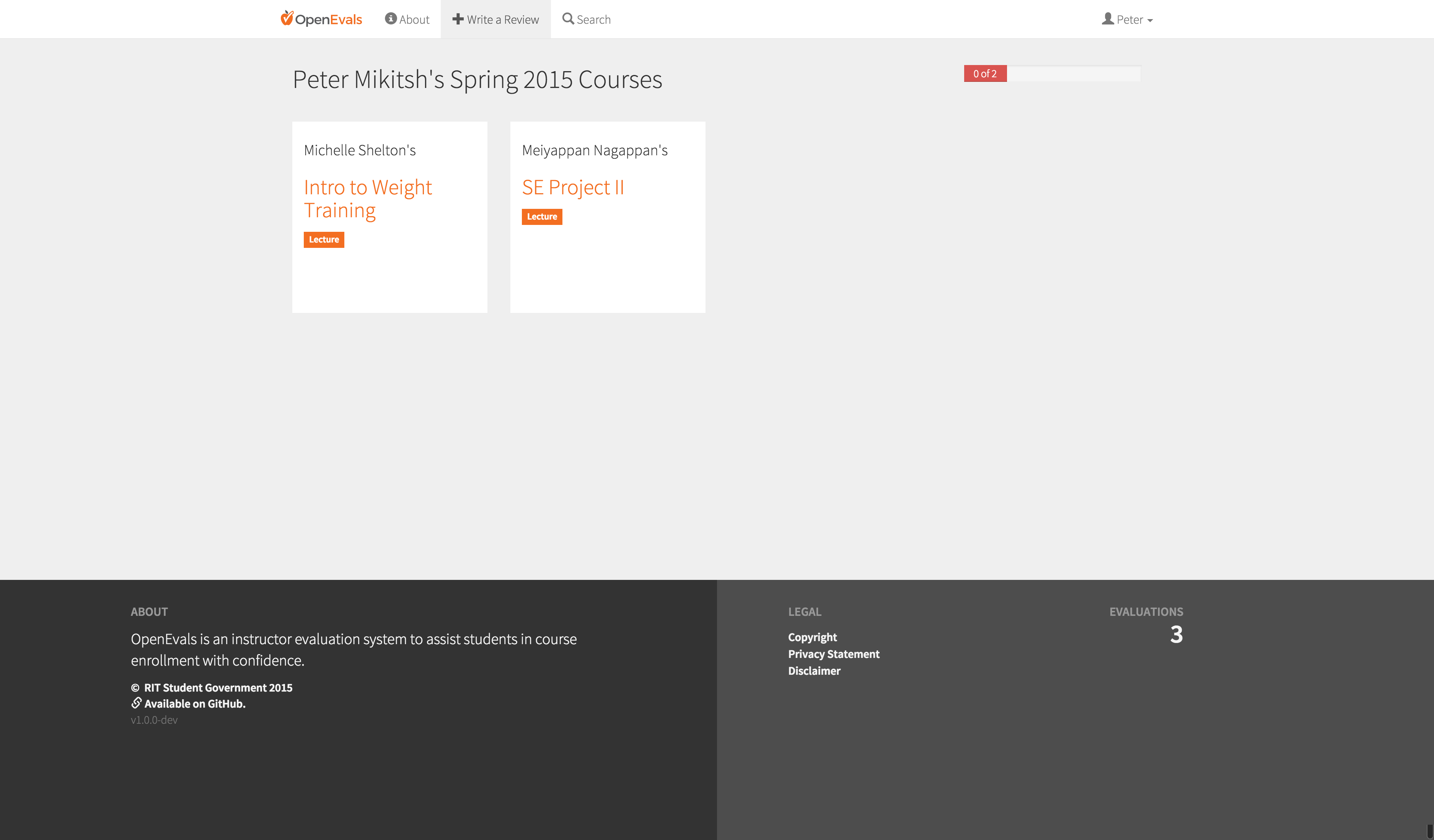Image resolution: width=1434 pixels, height=840 pixels.
Task: Click the plus icon for Write a Review
Action: tap(458, 19)
